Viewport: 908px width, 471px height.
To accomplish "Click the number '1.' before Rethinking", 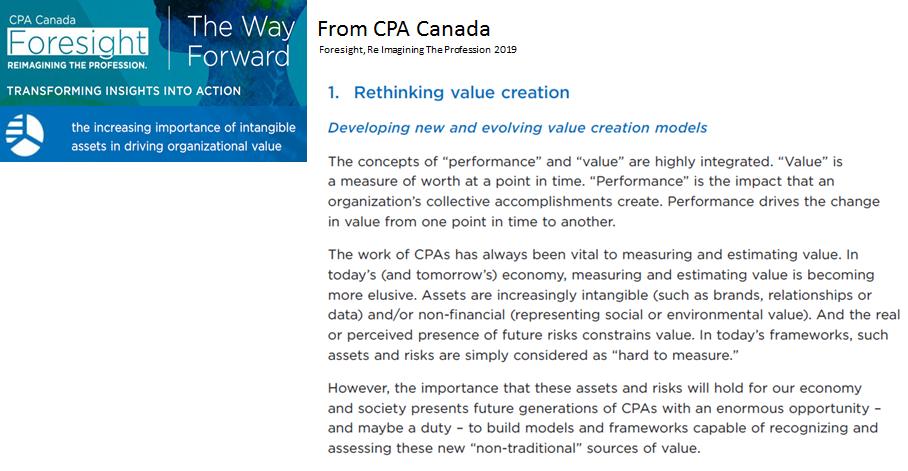I will [334, 93].
